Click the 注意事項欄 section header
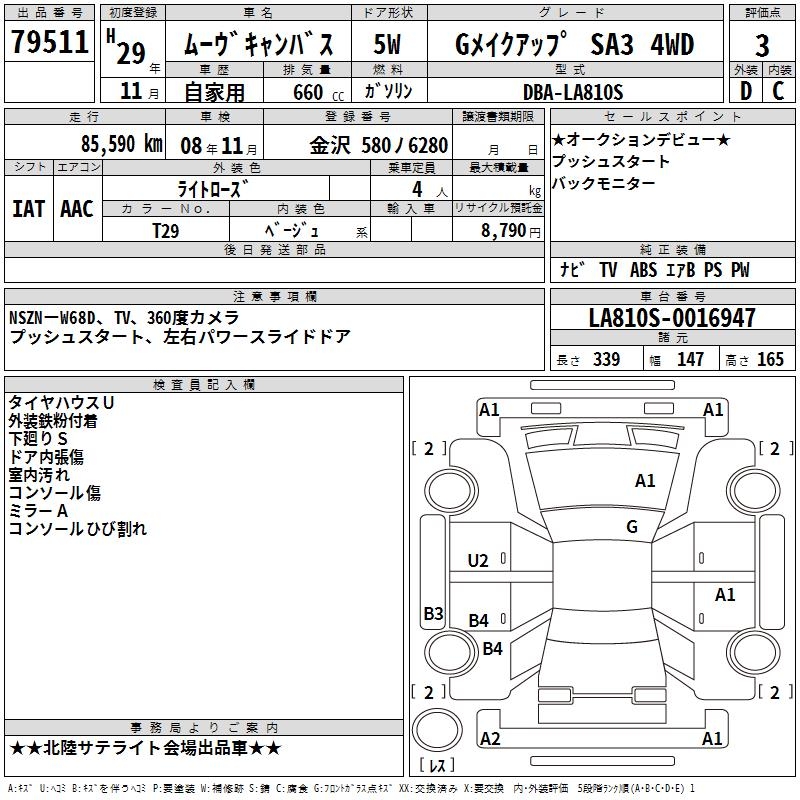Screen dimensions: 800x800 (x=274, y=296)
